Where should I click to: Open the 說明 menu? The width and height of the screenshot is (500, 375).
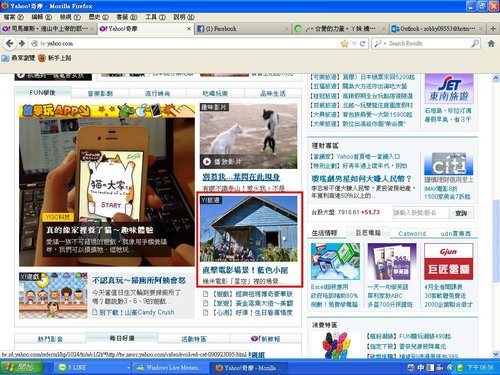184,17
